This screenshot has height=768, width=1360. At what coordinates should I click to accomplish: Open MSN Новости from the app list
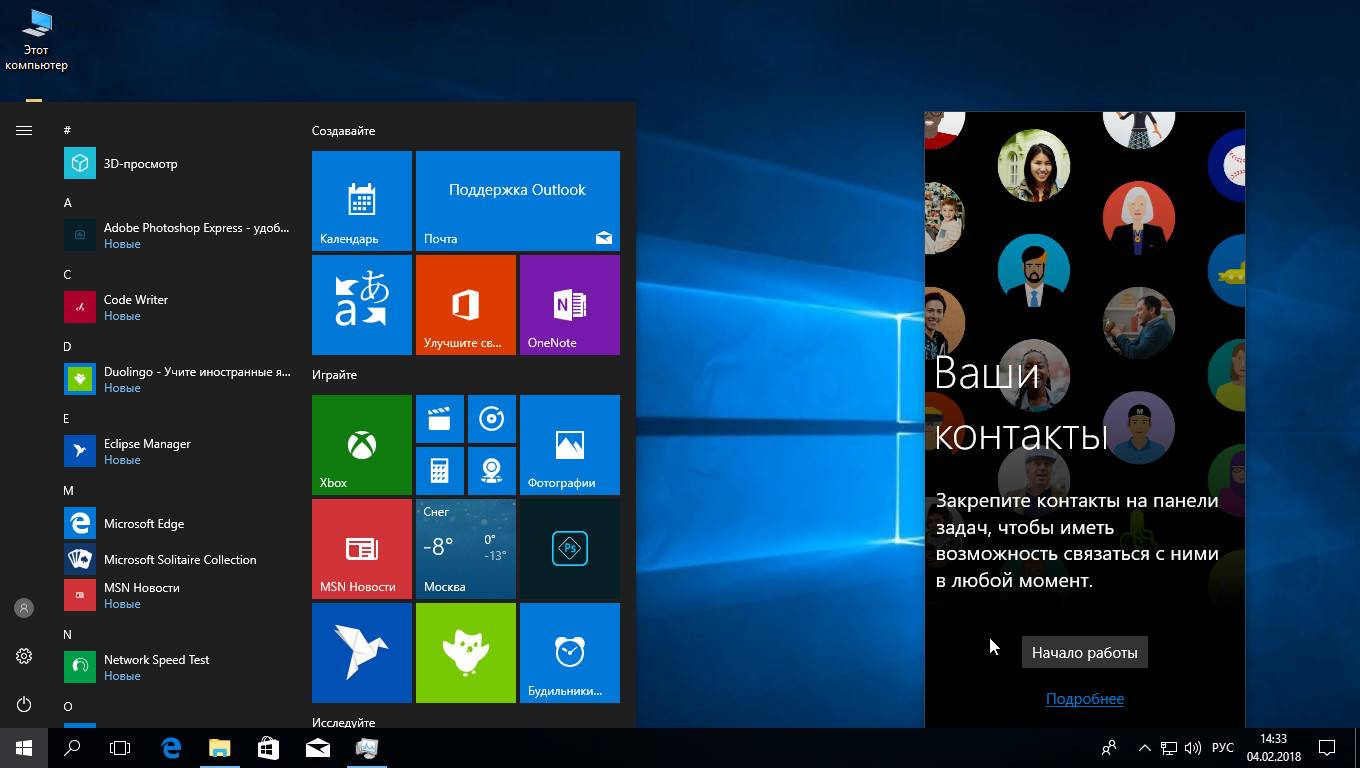(178, 595)
